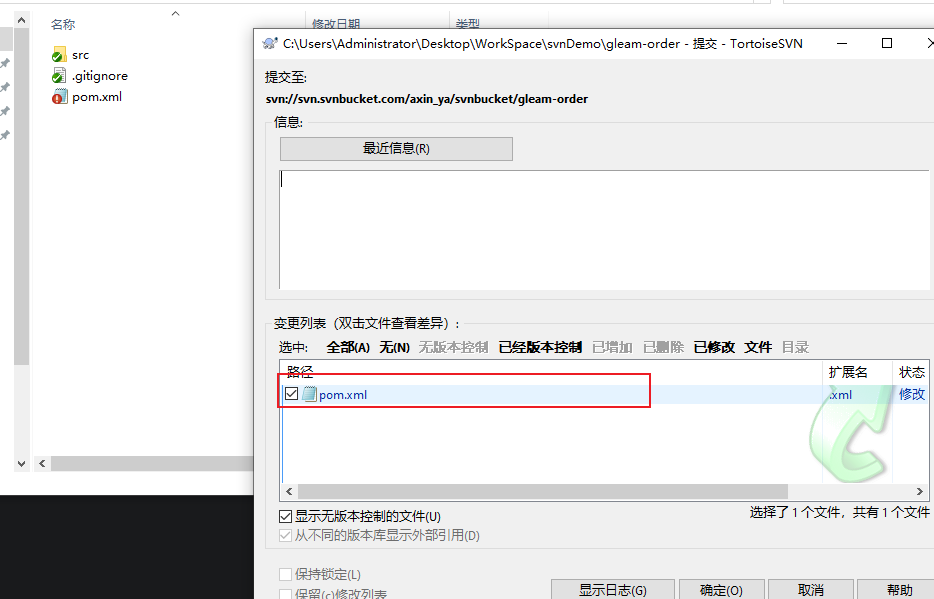The width and height of the screenshot is (934, 599).
Task: Minimize the TortoiseSVN commit dialog
Action: 842,43
